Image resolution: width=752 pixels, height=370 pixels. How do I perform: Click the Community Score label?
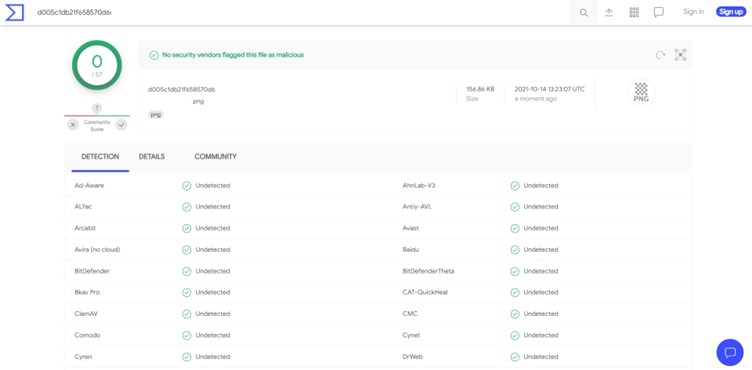coord(97,126)
